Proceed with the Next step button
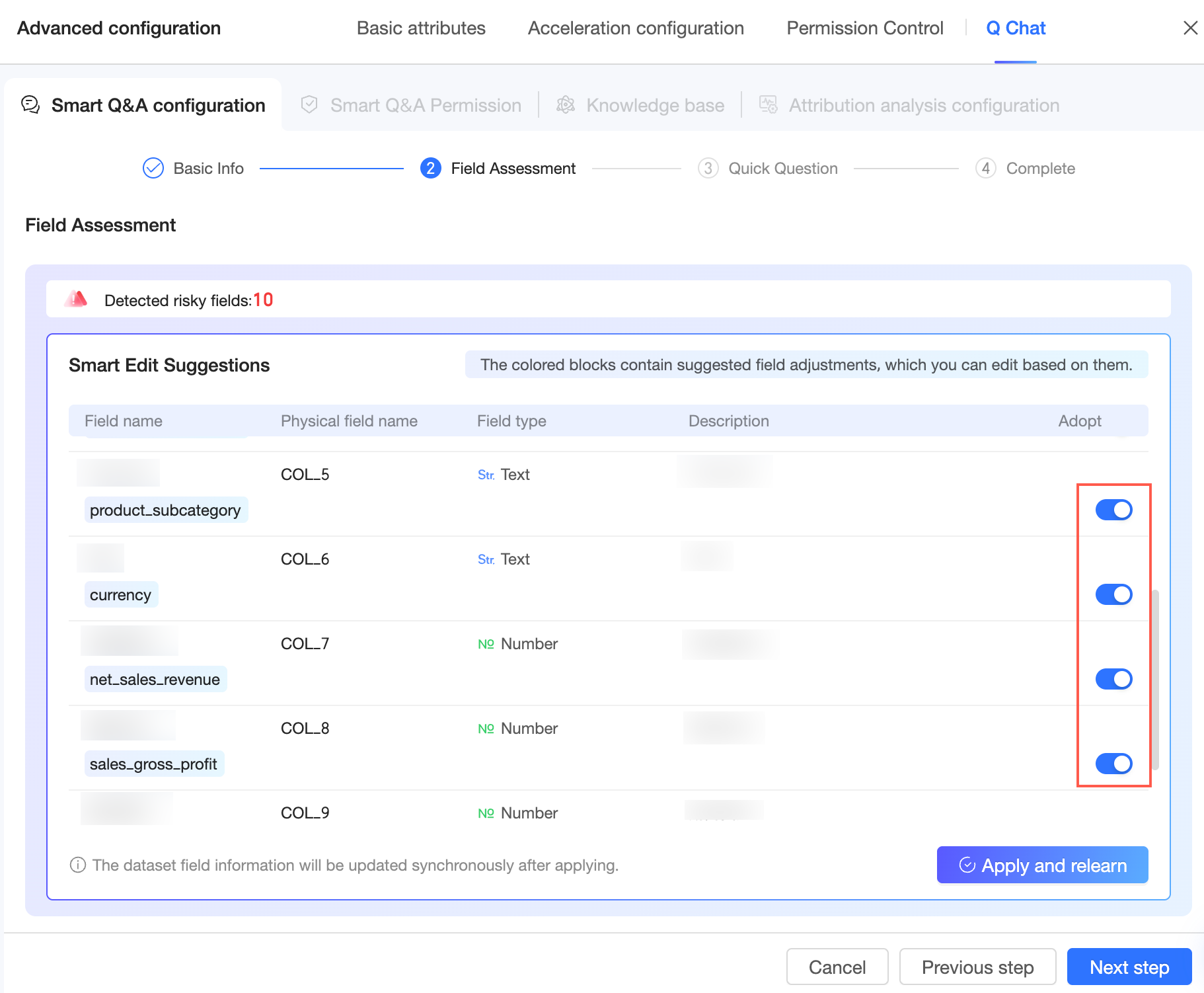 pyautogui.click(x=1129, y=967)
